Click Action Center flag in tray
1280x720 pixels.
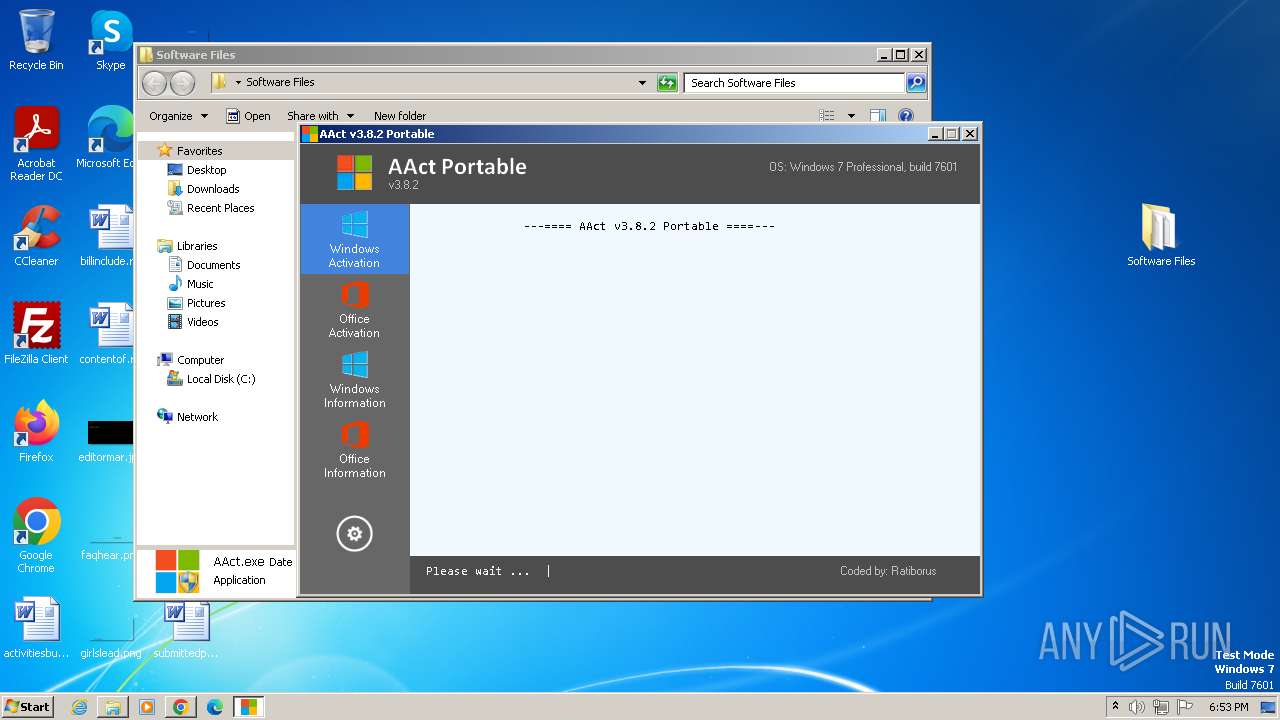point(1185,707)
